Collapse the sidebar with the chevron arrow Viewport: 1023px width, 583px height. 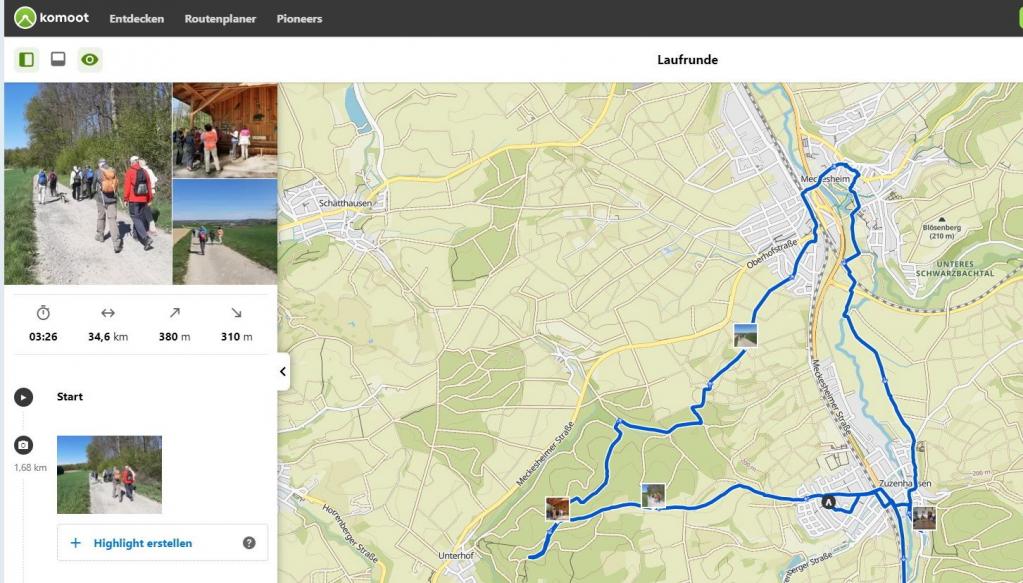click(x=283, y=372)
